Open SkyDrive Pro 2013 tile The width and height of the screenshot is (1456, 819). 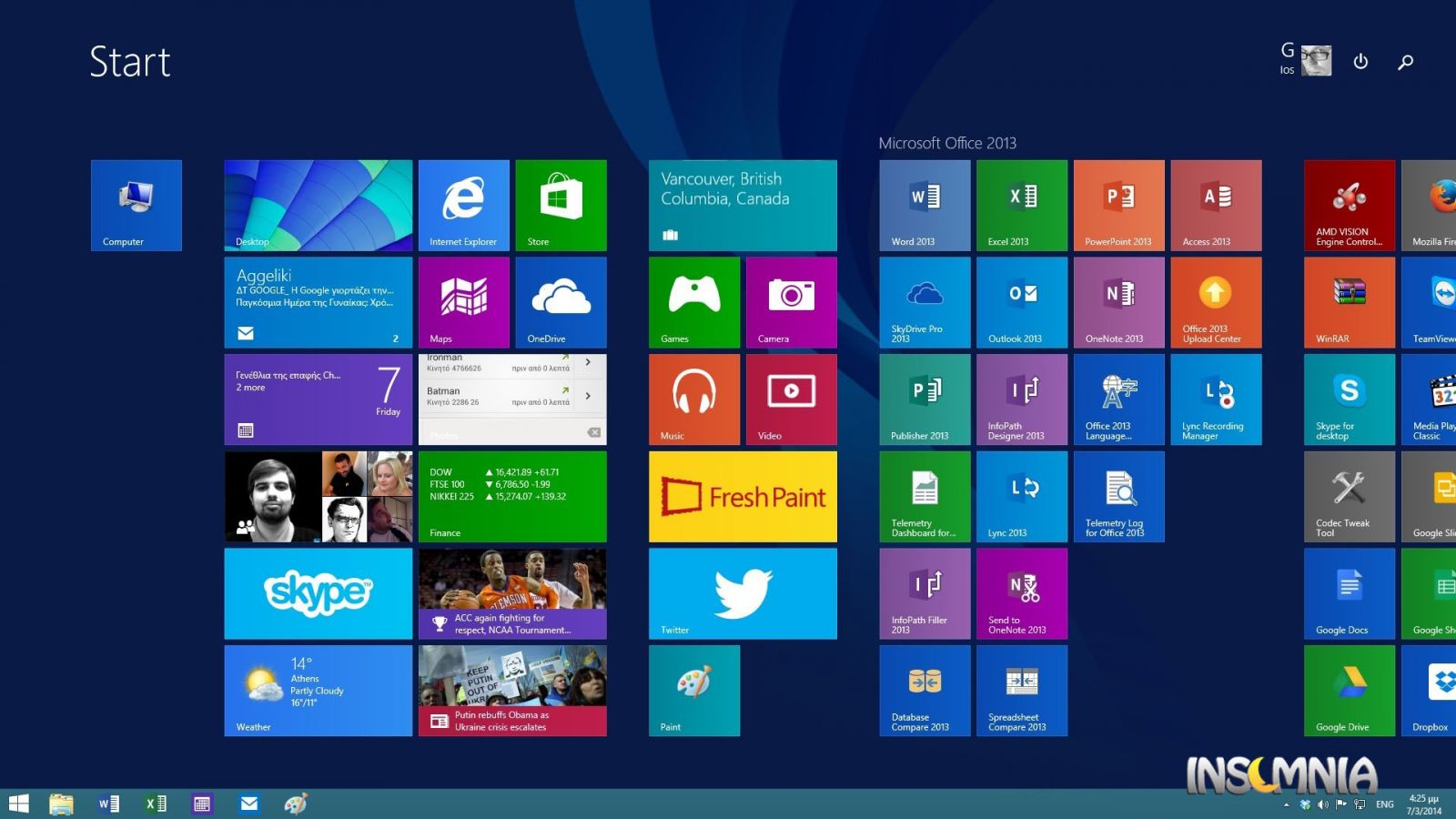[925, 302]
